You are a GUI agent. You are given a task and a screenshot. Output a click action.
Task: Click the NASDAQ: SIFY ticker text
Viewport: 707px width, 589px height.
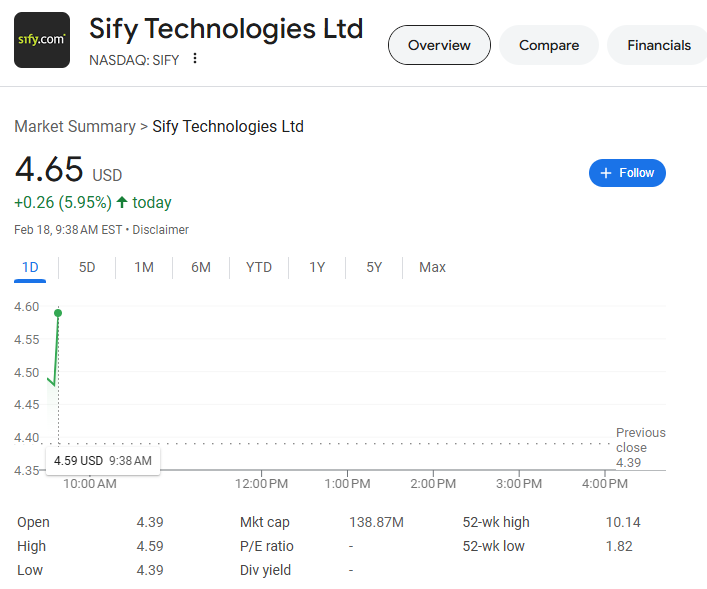(134, 60)
